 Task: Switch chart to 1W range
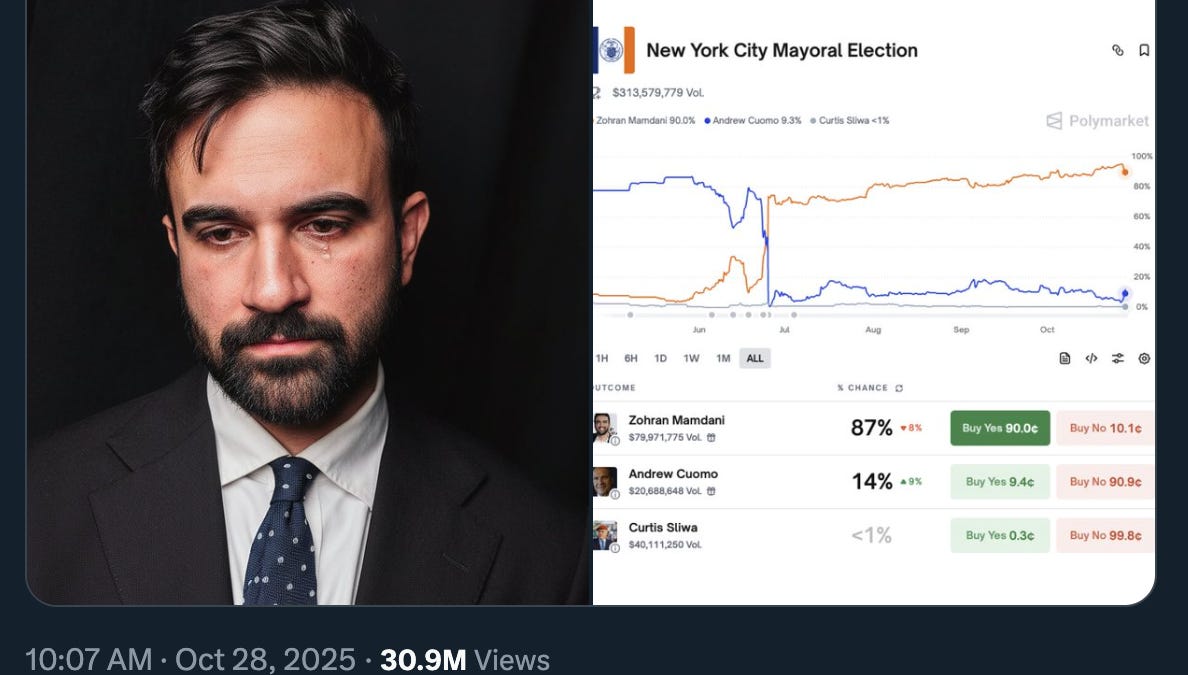(692, 358)
